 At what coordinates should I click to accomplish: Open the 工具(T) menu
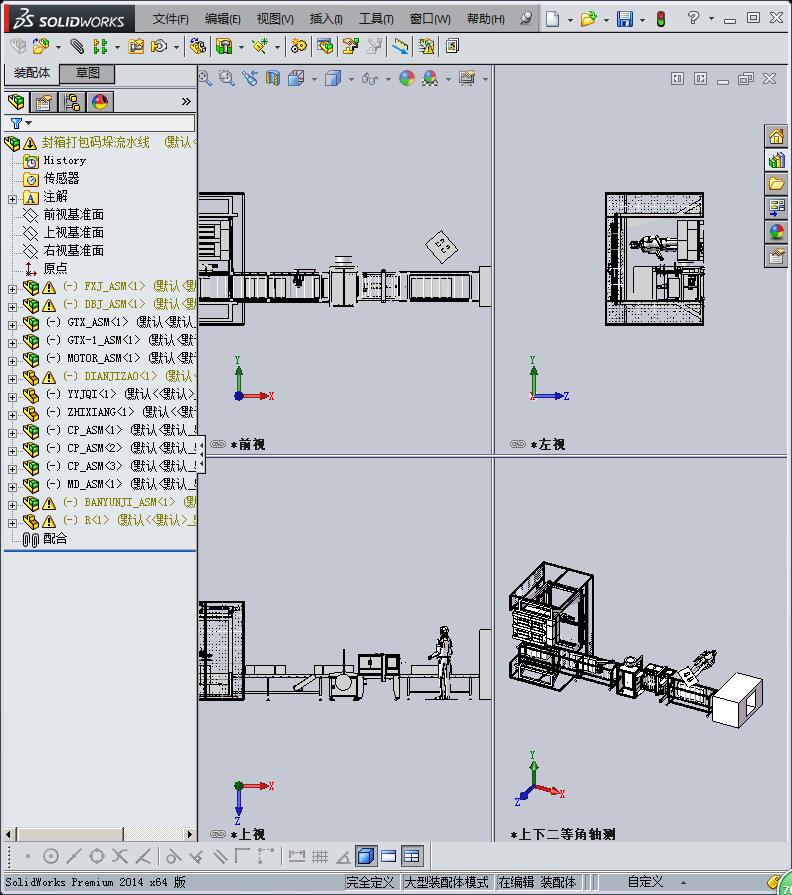click(x=376, y=19)
